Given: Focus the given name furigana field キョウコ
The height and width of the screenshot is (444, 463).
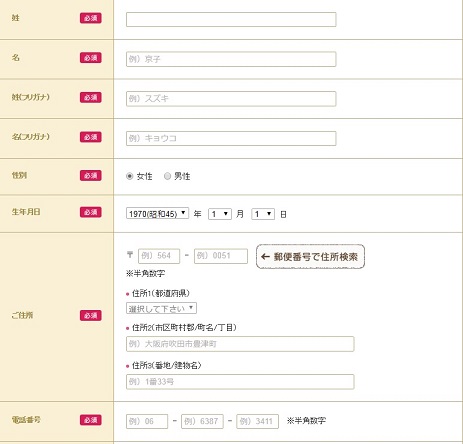Looking at the screenshot, I should click(x=231, y=138).
